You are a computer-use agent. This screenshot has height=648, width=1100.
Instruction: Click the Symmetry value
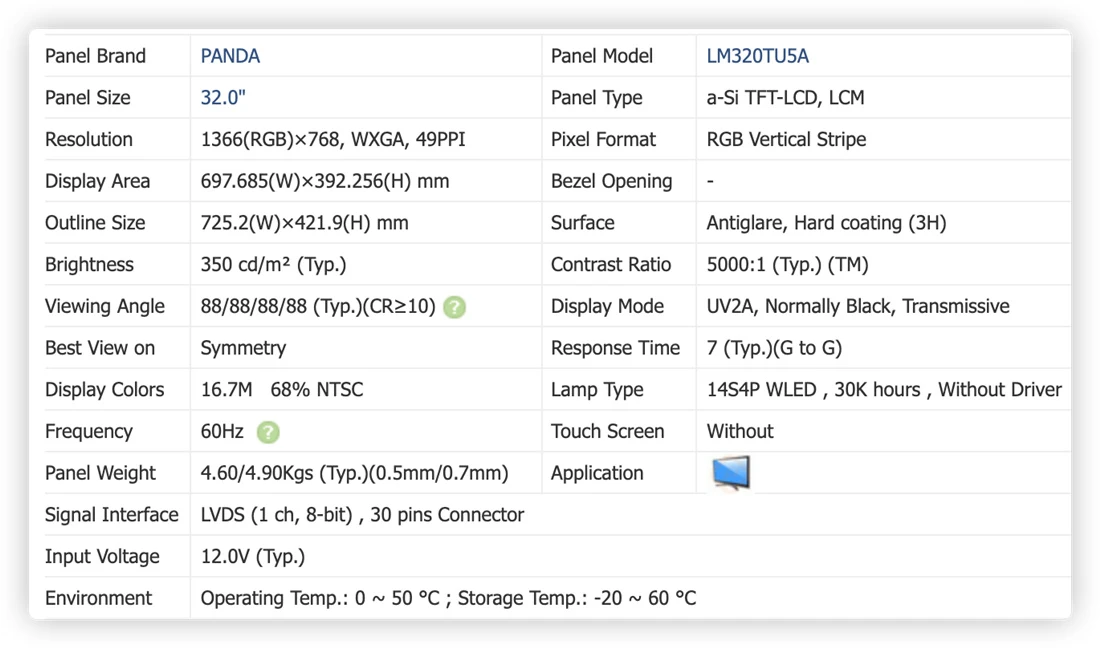click(243, 348)
